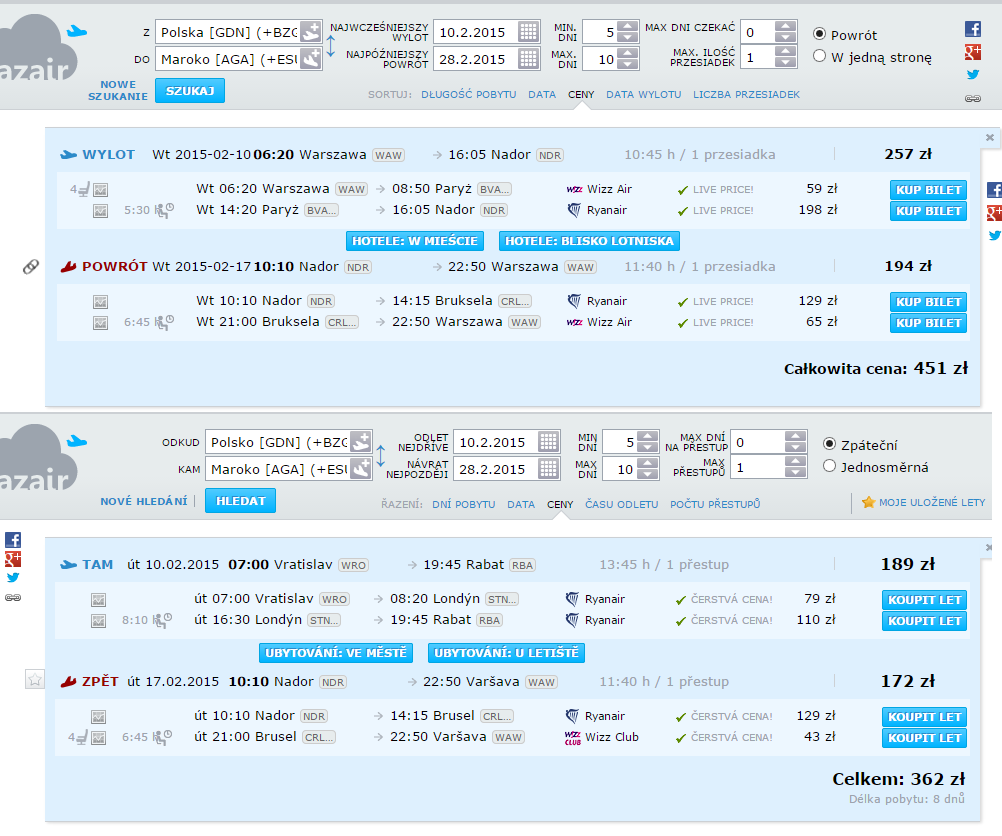Viewport: 1002px width, 836px height.
Task: Save Czech result with star icon
Action: [35, 679]
